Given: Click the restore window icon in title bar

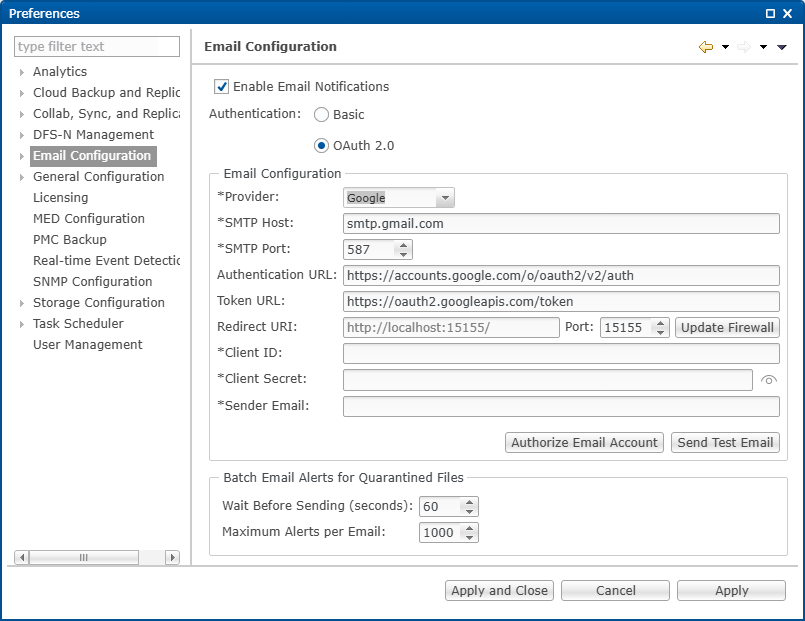Looking at the screenshot, I should click(768, 12).
